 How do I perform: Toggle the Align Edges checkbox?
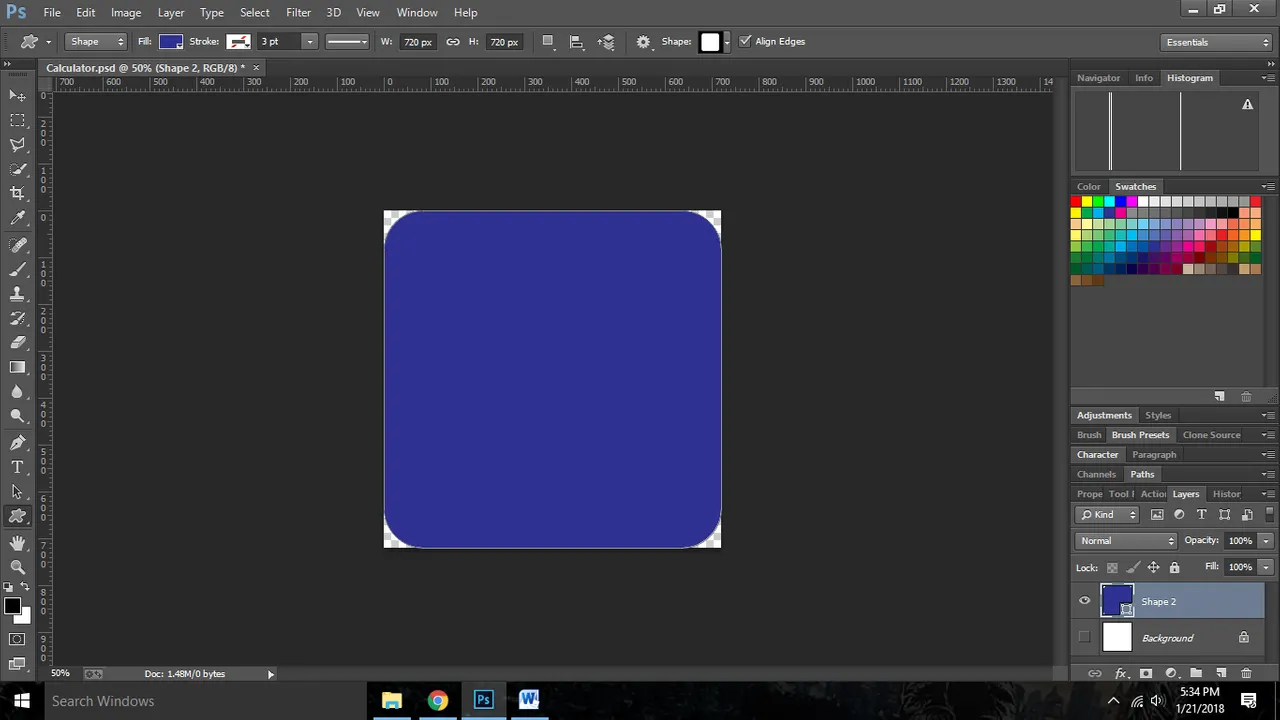click(744, 42)
